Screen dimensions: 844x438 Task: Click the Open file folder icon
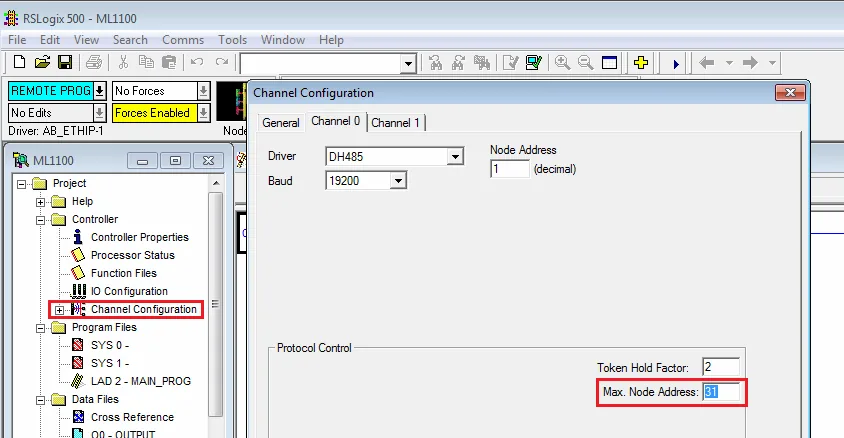[42, 62]
